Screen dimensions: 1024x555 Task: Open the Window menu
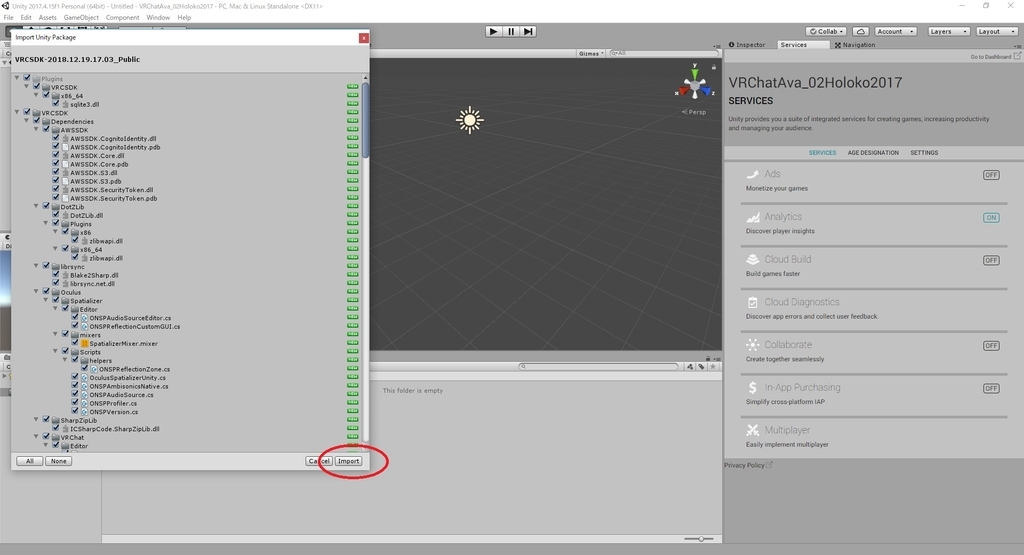point(158,18)
